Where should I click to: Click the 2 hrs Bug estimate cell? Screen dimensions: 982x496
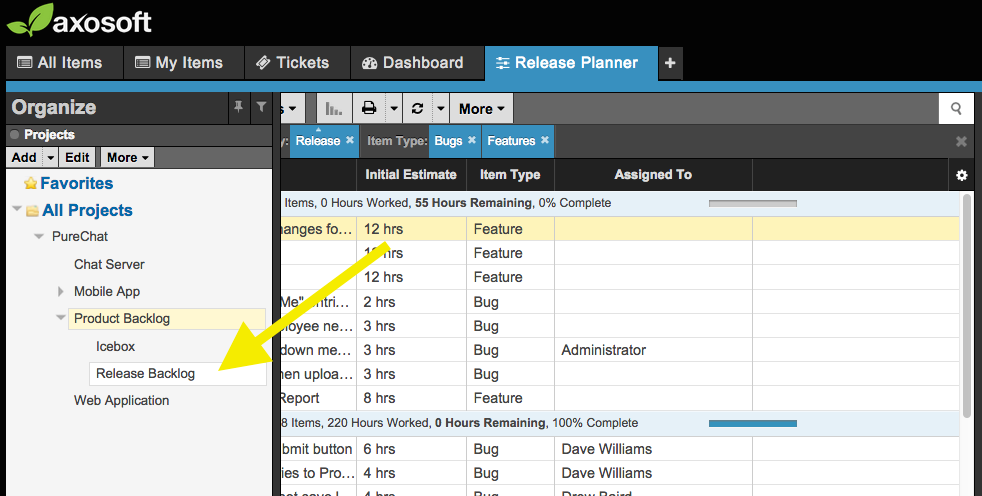click(x=411, y=302)
